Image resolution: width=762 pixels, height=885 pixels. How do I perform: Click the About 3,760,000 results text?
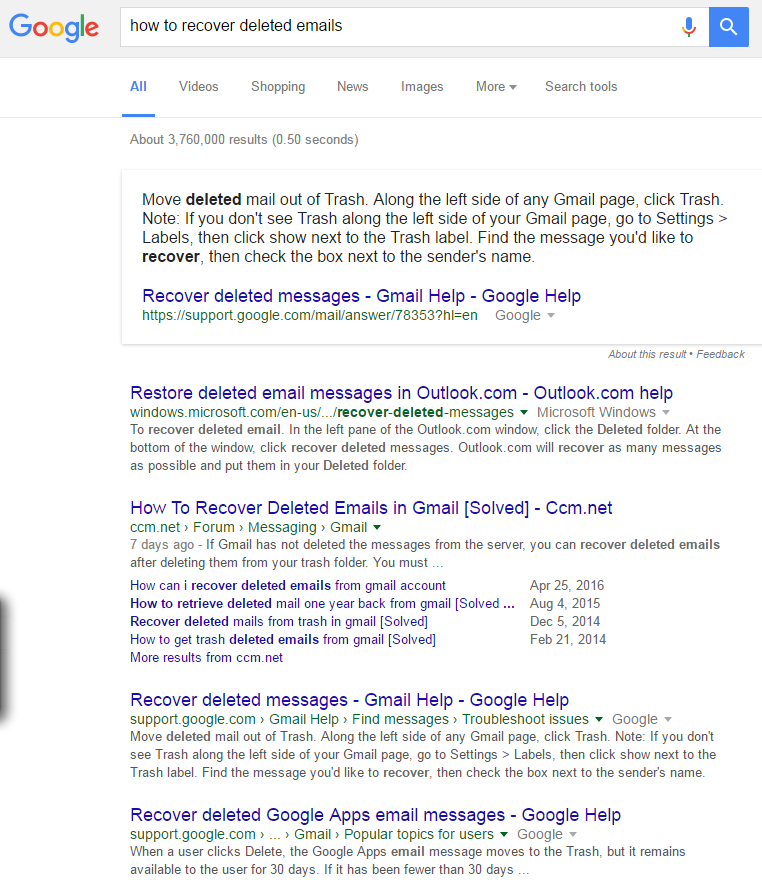click(x=244, y=139)
